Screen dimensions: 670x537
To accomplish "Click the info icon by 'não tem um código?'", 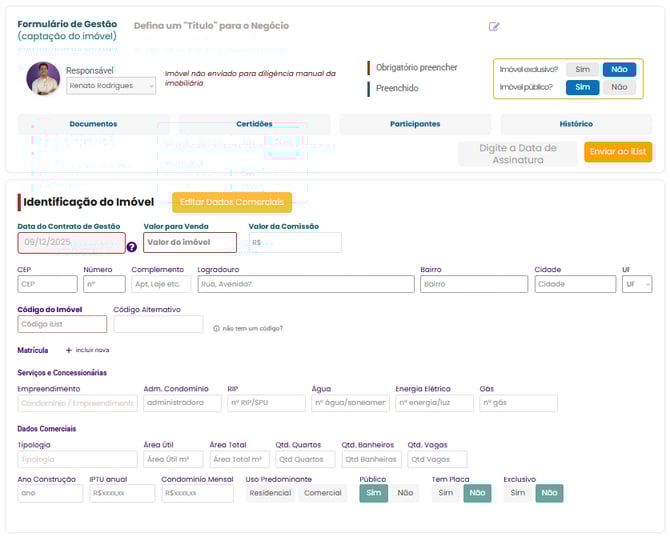I will coord(216,328).
